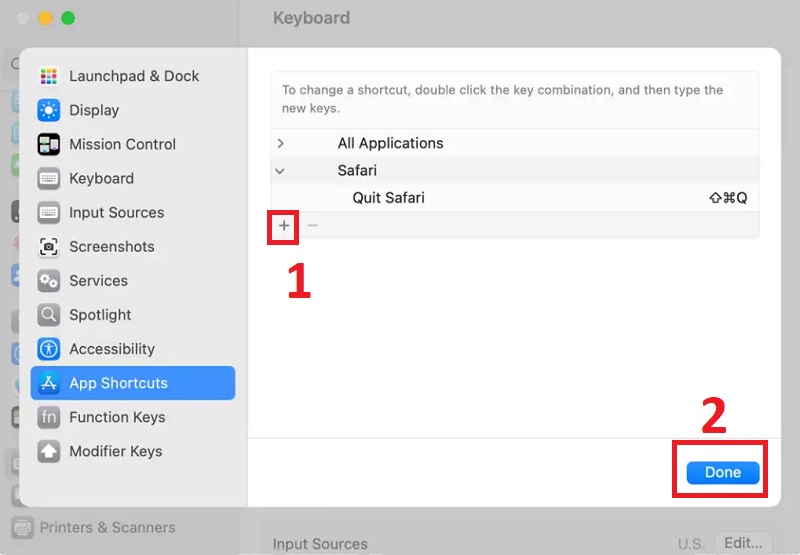Click the Launchpad & Dock icon
The height and width of the screenshot is (555, 800).
point(49,76)
